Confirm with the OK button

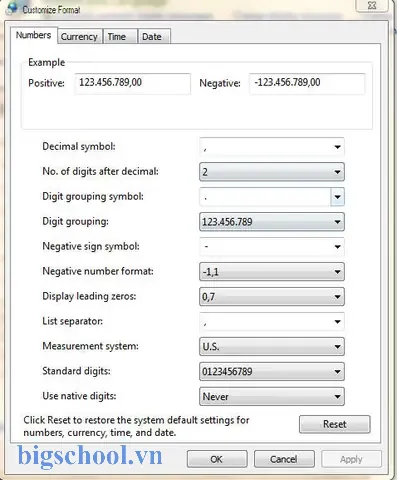(x=217, y=459)
